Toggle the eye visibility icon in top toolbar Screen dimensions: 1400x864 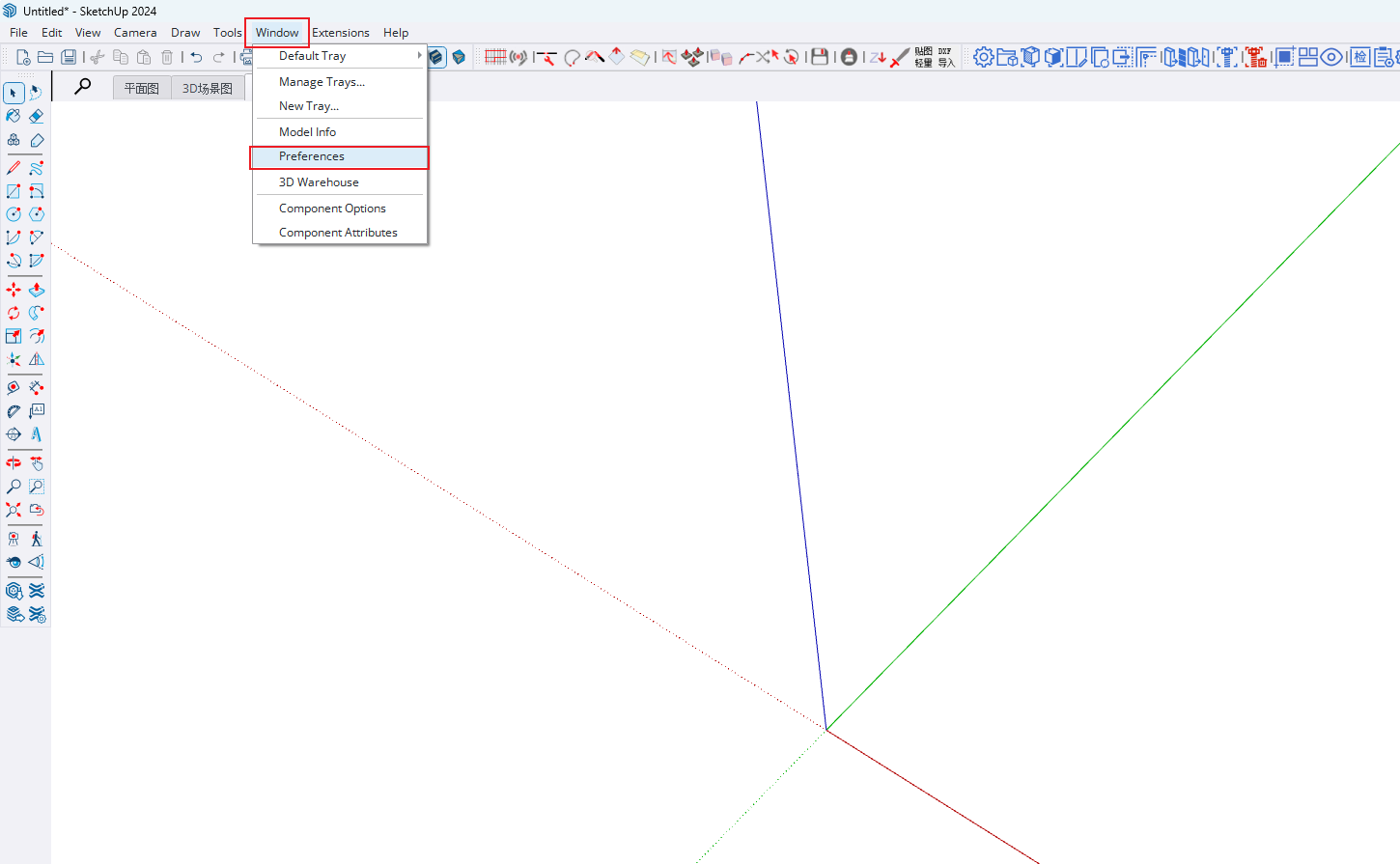(1331, 57)
